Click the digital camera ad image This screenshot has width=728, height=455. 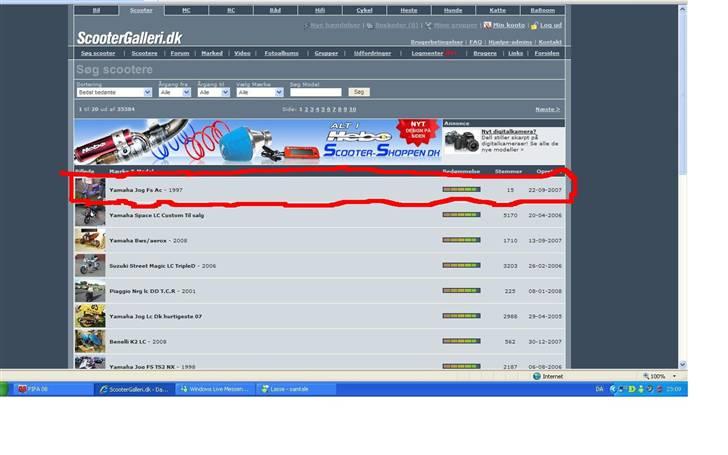coord(461,142)
